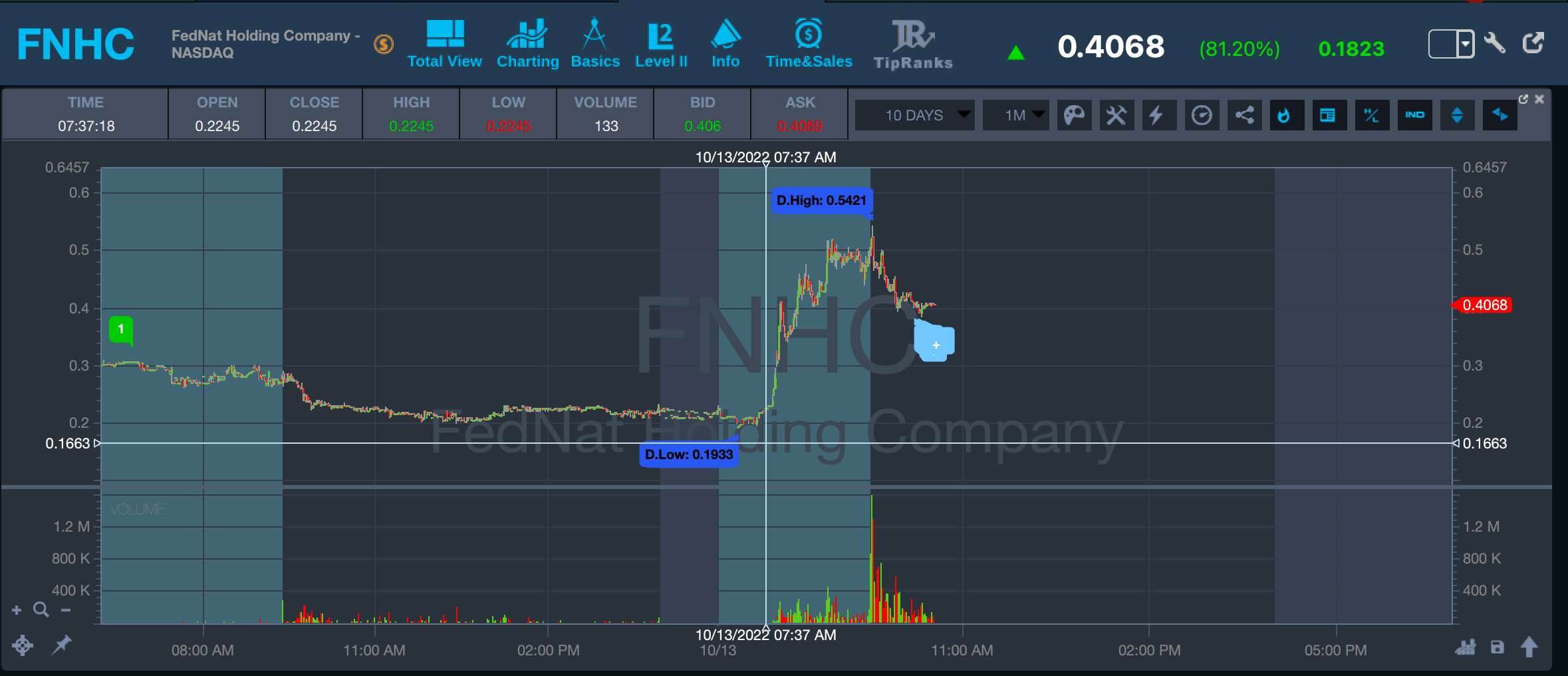This screenshot has height=676, width=1568.
Task: Toggle the H/L high-low markers
Action: (1372, 115)
